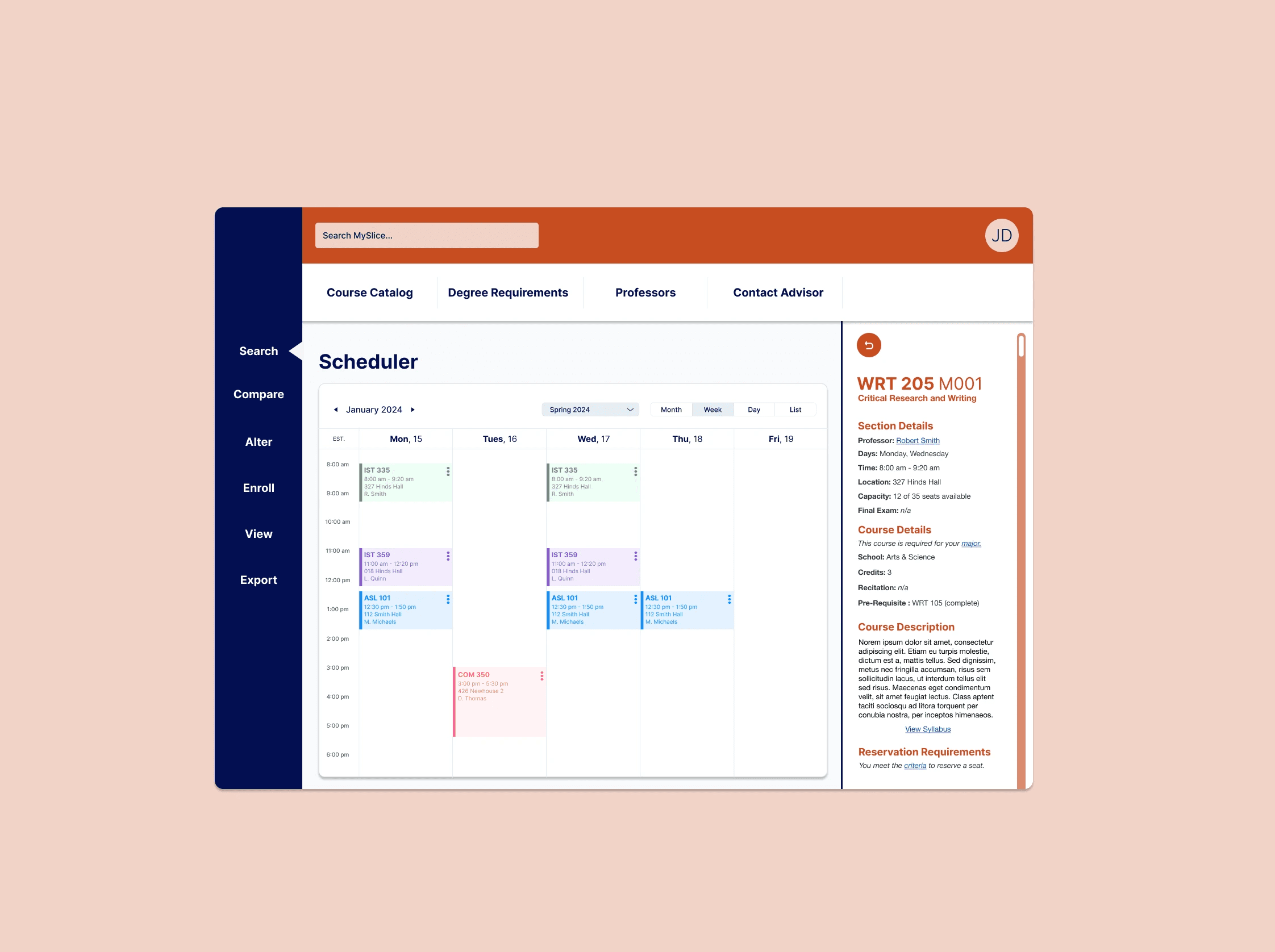Click the View sidebar icon

point(259,533)
